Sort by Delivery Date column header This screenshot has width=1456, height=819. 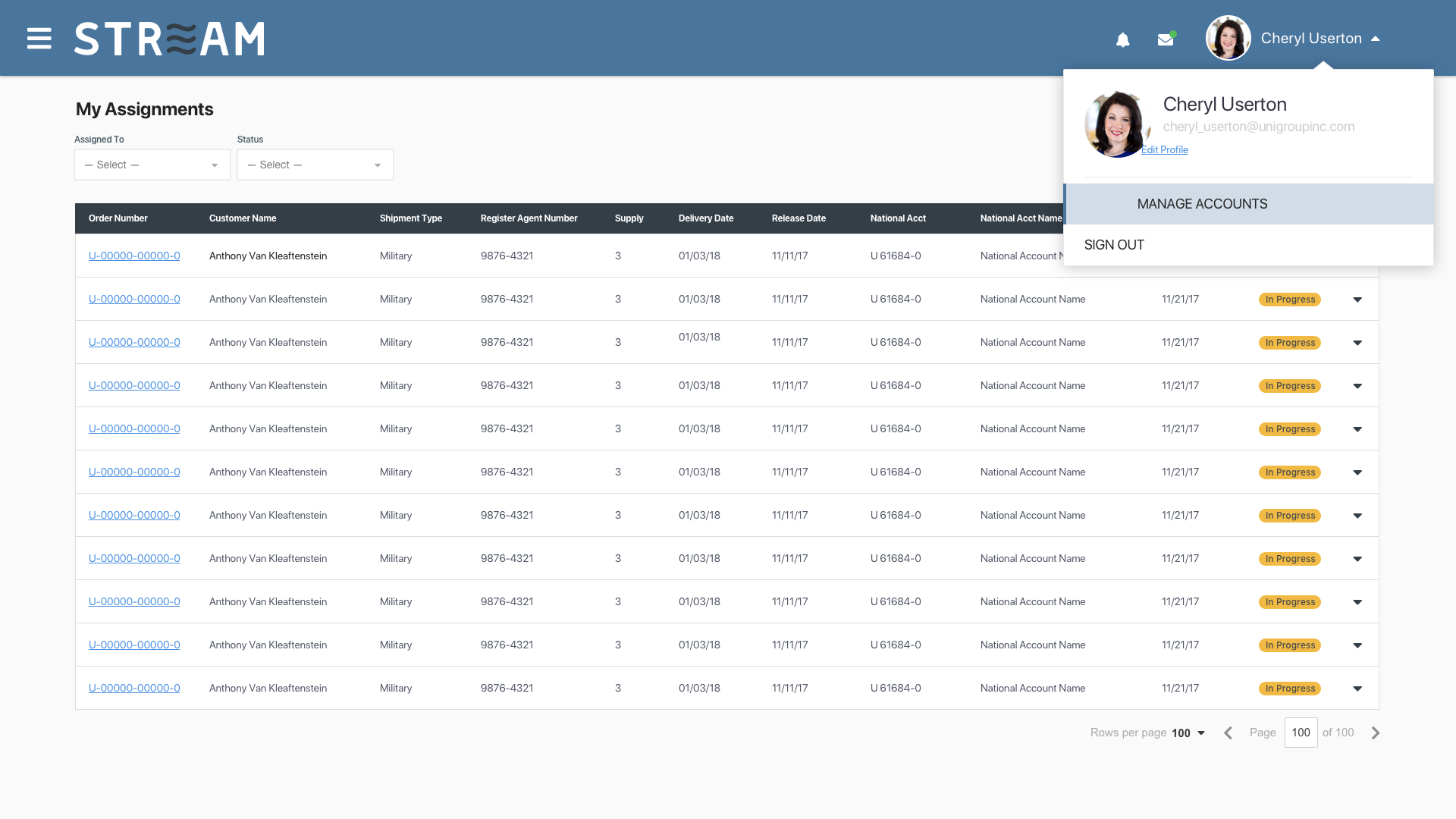coord(705,218)
